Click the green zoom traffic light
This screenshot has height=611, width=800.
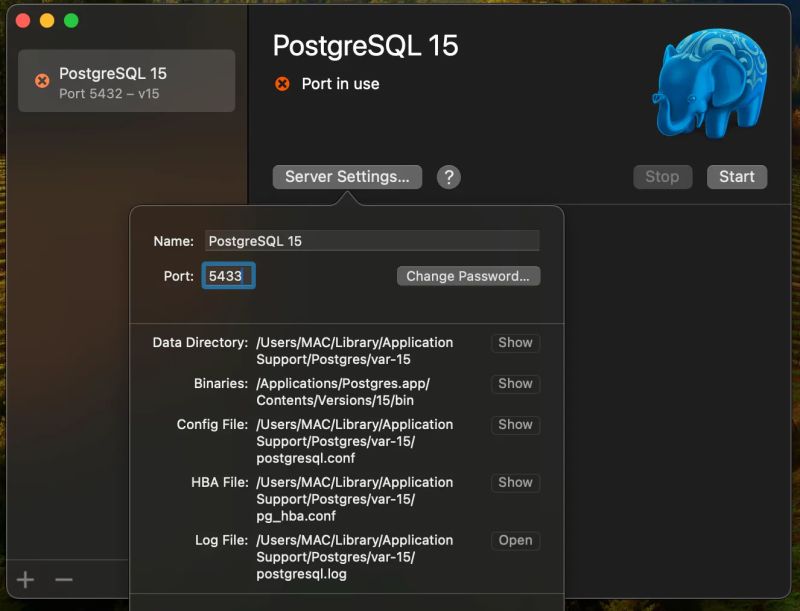click(70, 18)
